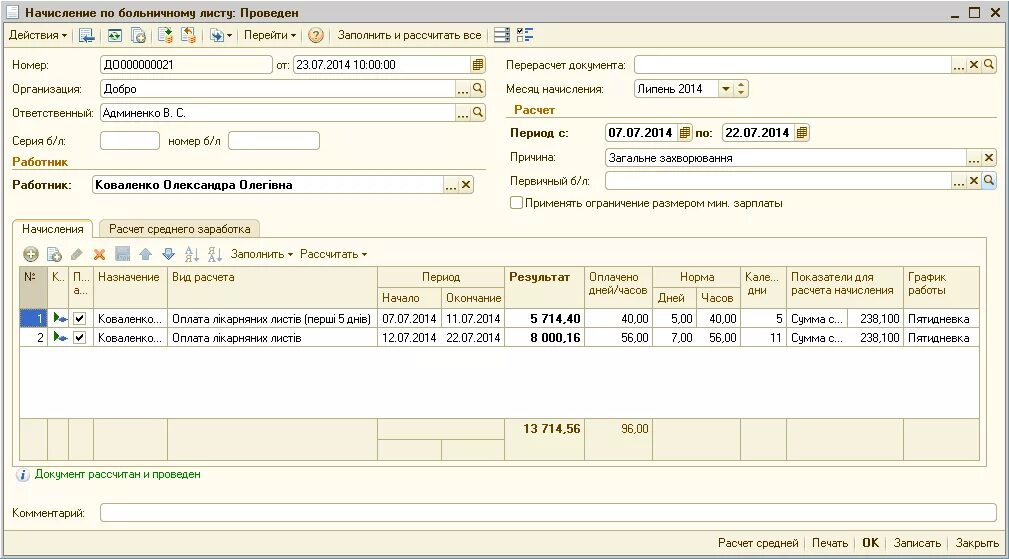Click the copy document toolbar icon
The width and height of the screenshot is (1009, 559).
click(138, 35)
